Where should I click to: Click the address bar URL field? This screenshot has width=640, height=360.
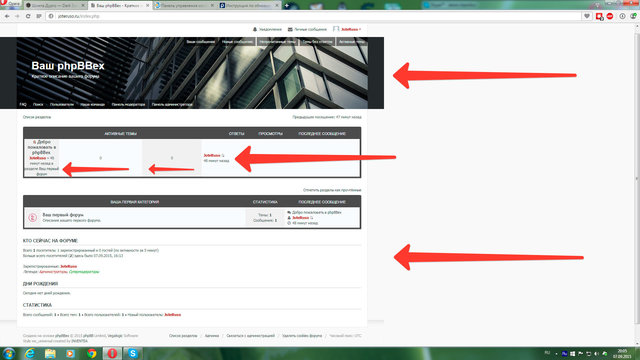point(318,16)
